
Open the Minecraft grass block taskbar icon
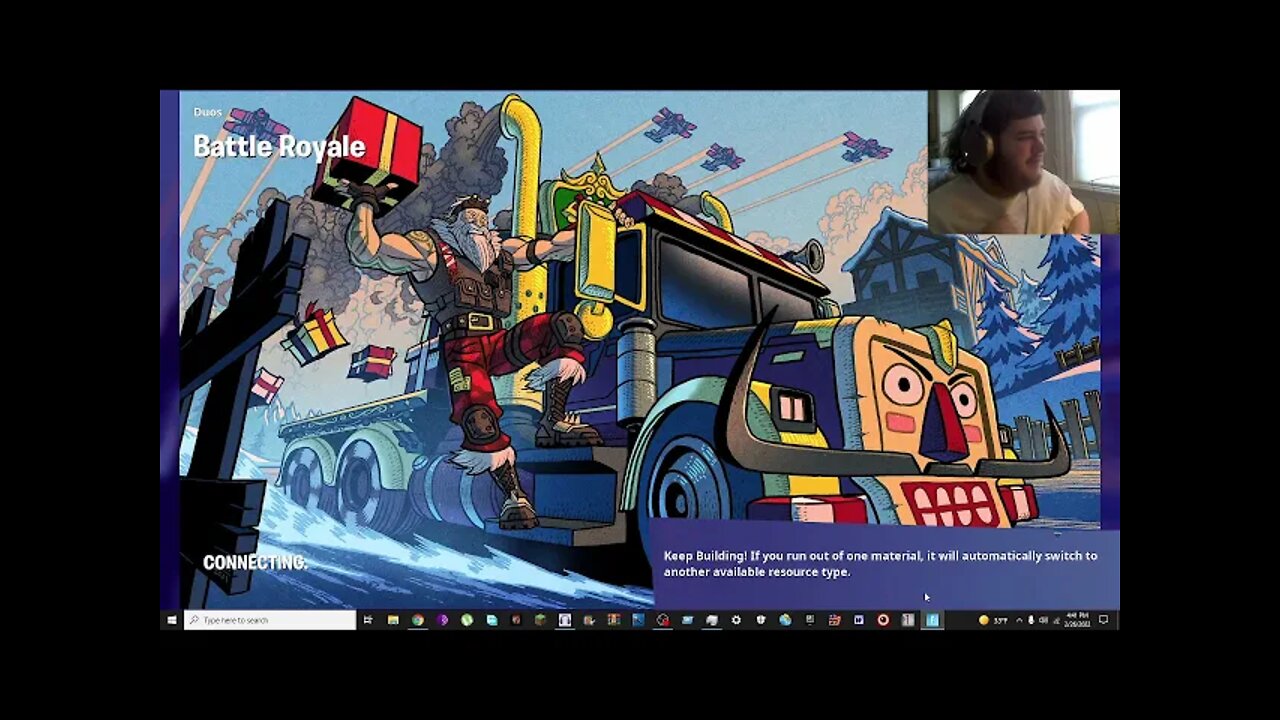pos(540,620)
